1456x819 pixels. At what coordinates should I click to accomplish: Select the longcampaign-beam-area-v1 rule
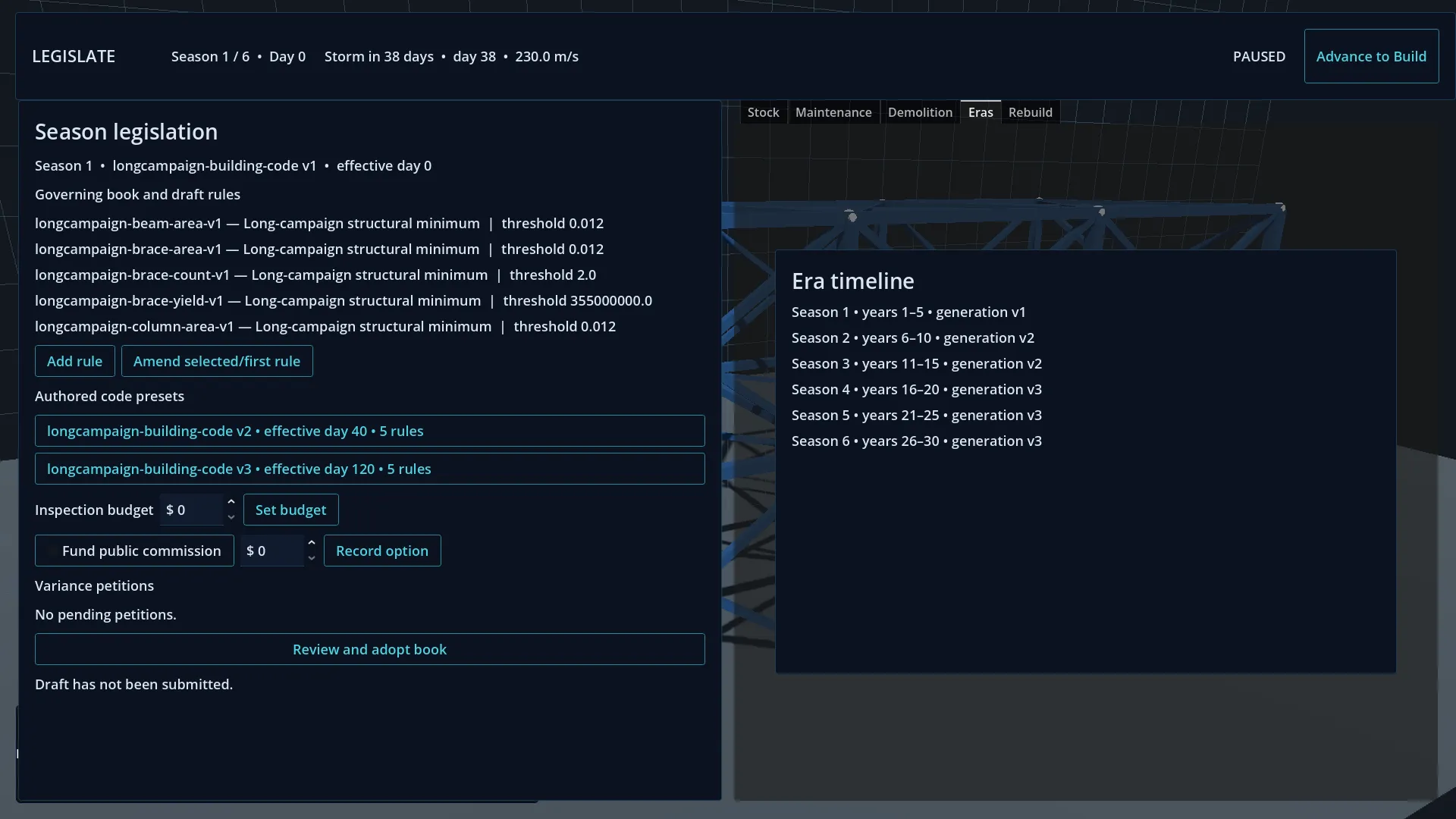coord(319,223)
